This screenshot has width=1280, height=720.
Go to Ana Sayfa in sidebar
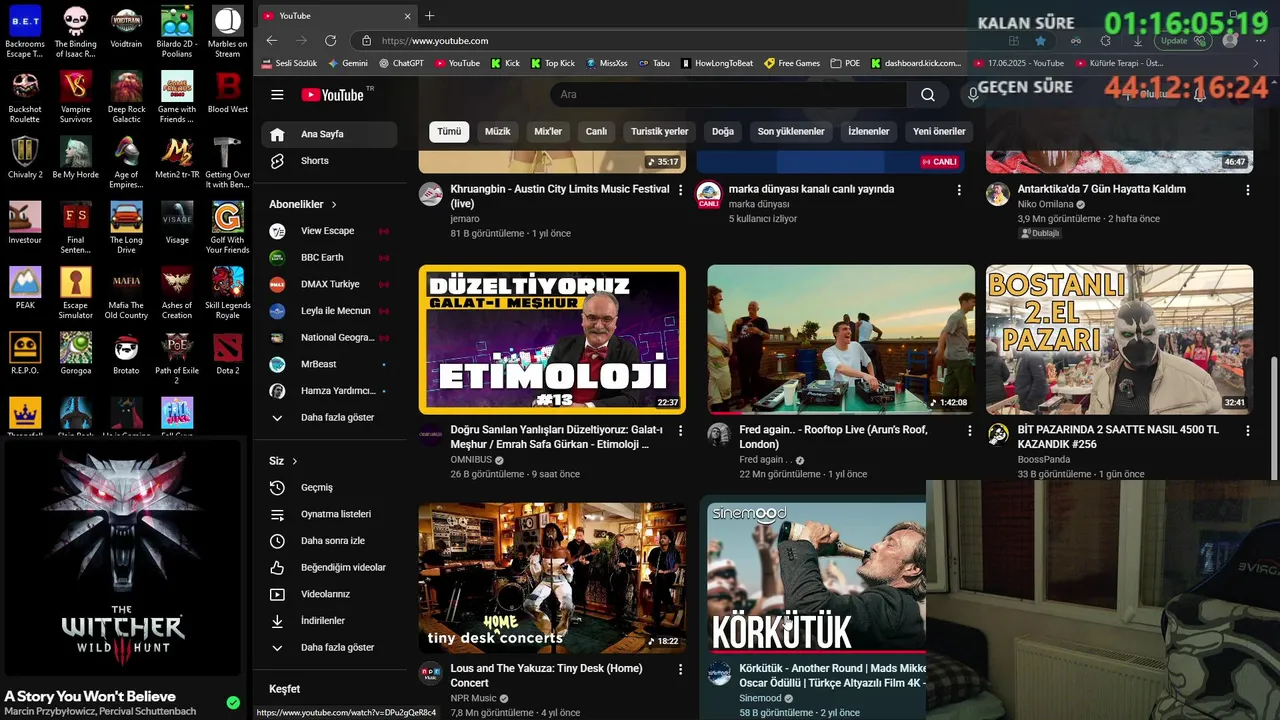point(329,134)
